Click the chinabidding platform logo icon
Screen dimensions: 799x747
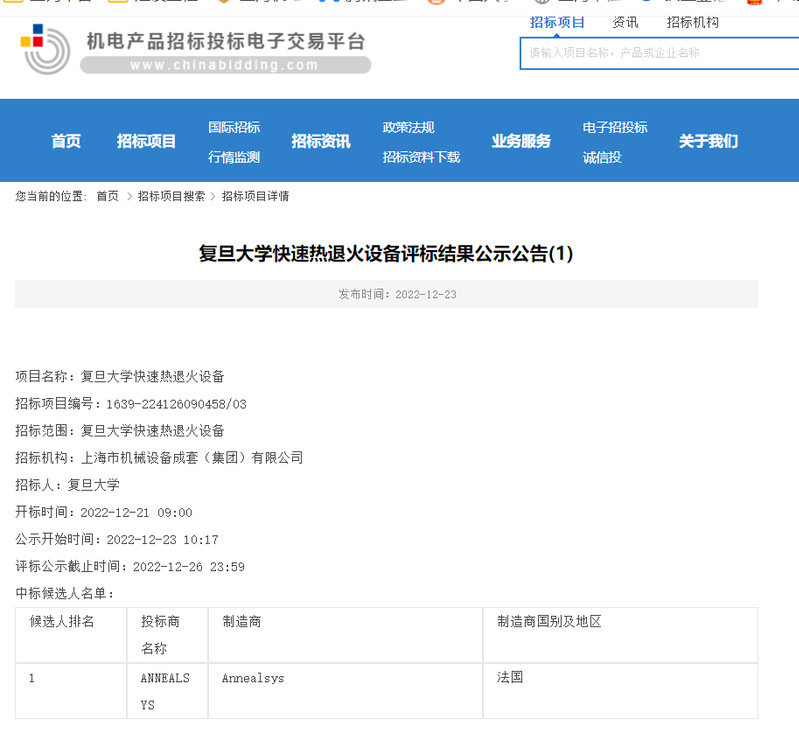pyautogui.click(x=45, y=49)
